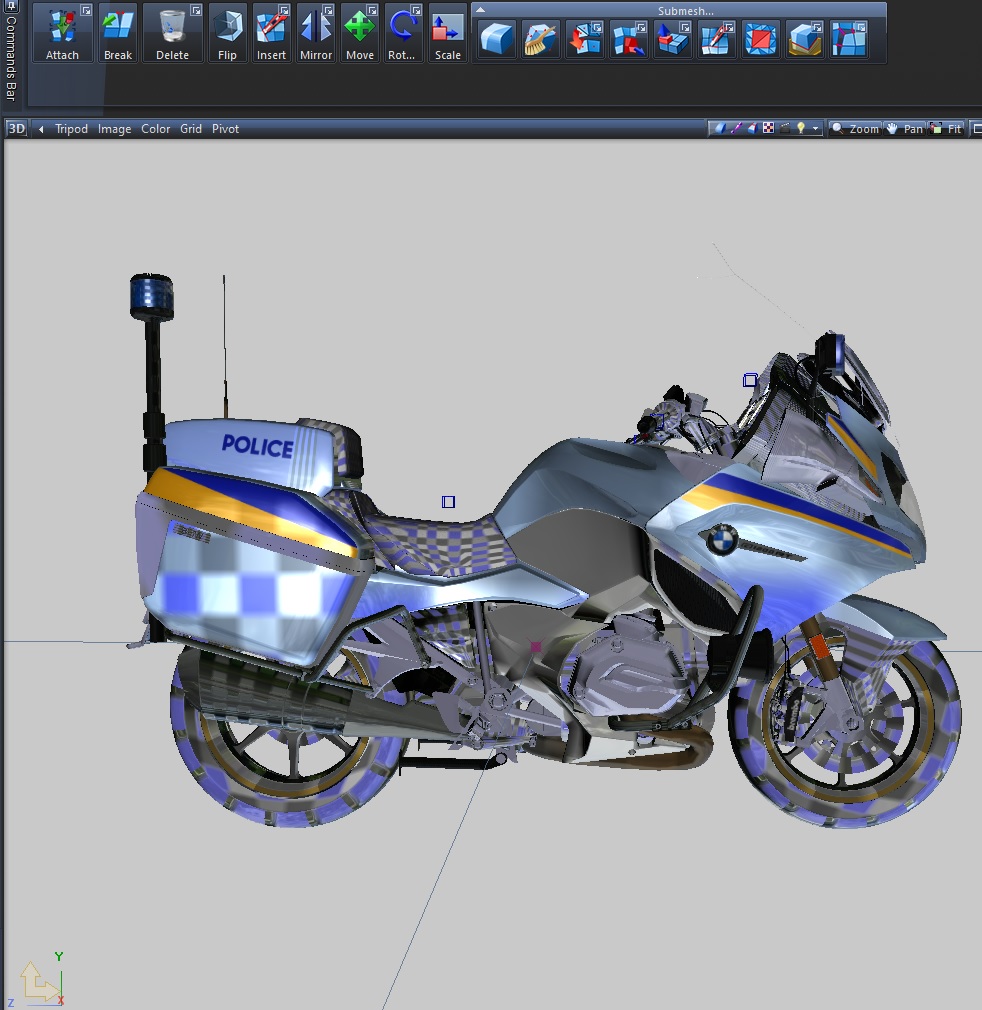This screenshot has height=1010, width=982.
Task: Use the Mirror tool
Action: 316,33
